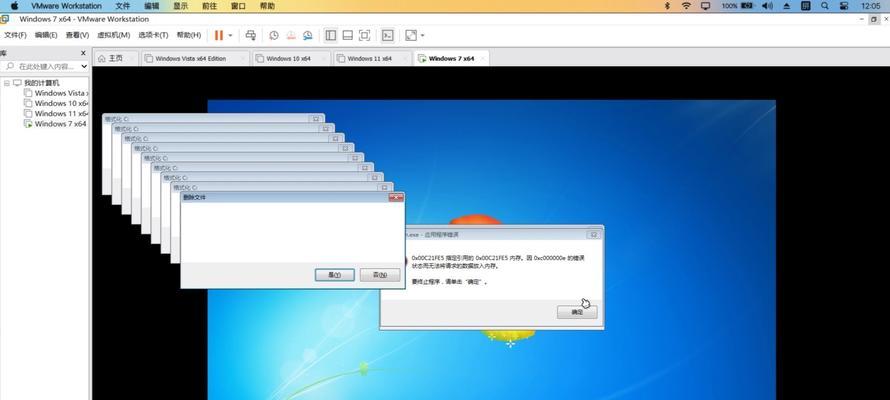The width and height of the screenshot is (890, 400).
Task: Close the library panel with its X
Action: [x=83, y=53]
